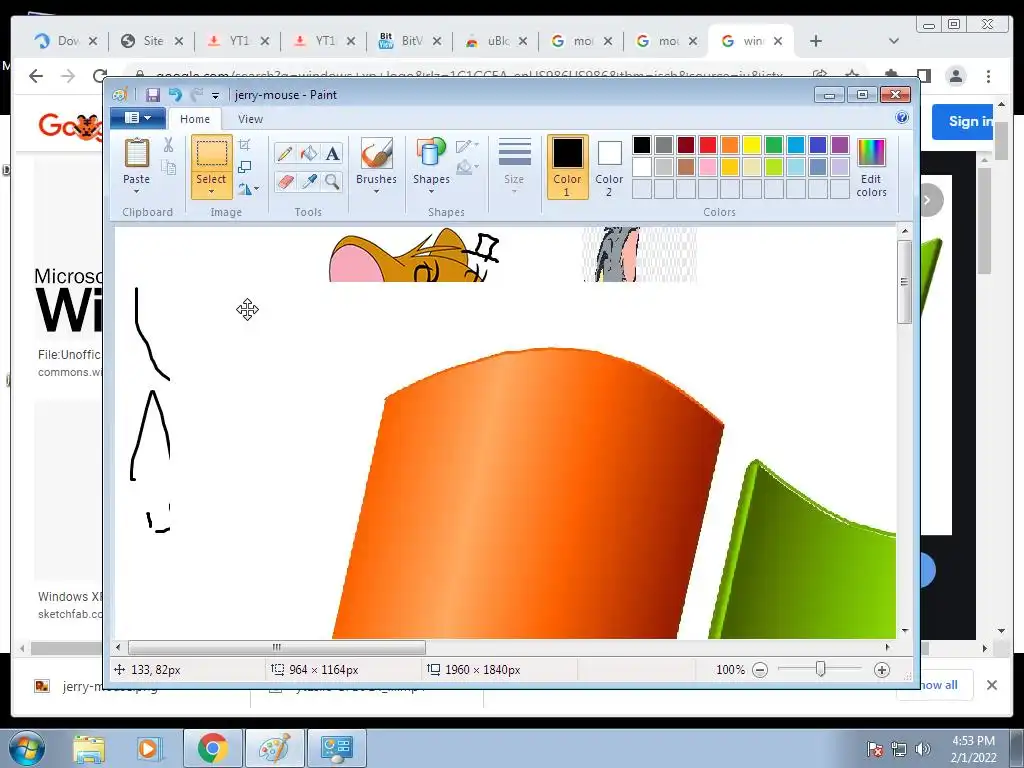This screenshot has height=768, width=1024.
Task: Expand the Shapes dropdown arrow
Action: [x=431, y=192]
